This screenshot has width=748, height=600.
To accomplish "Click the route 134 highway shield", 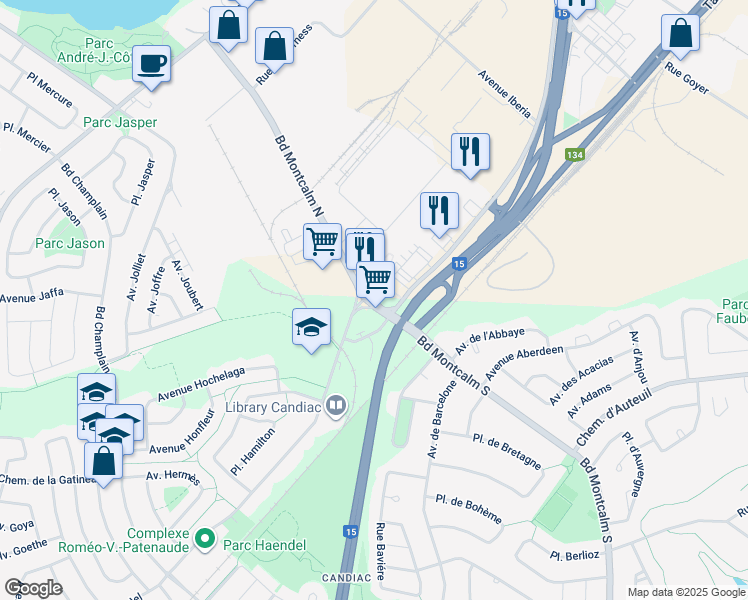I will pyautogui.click(x=574, y=155).
